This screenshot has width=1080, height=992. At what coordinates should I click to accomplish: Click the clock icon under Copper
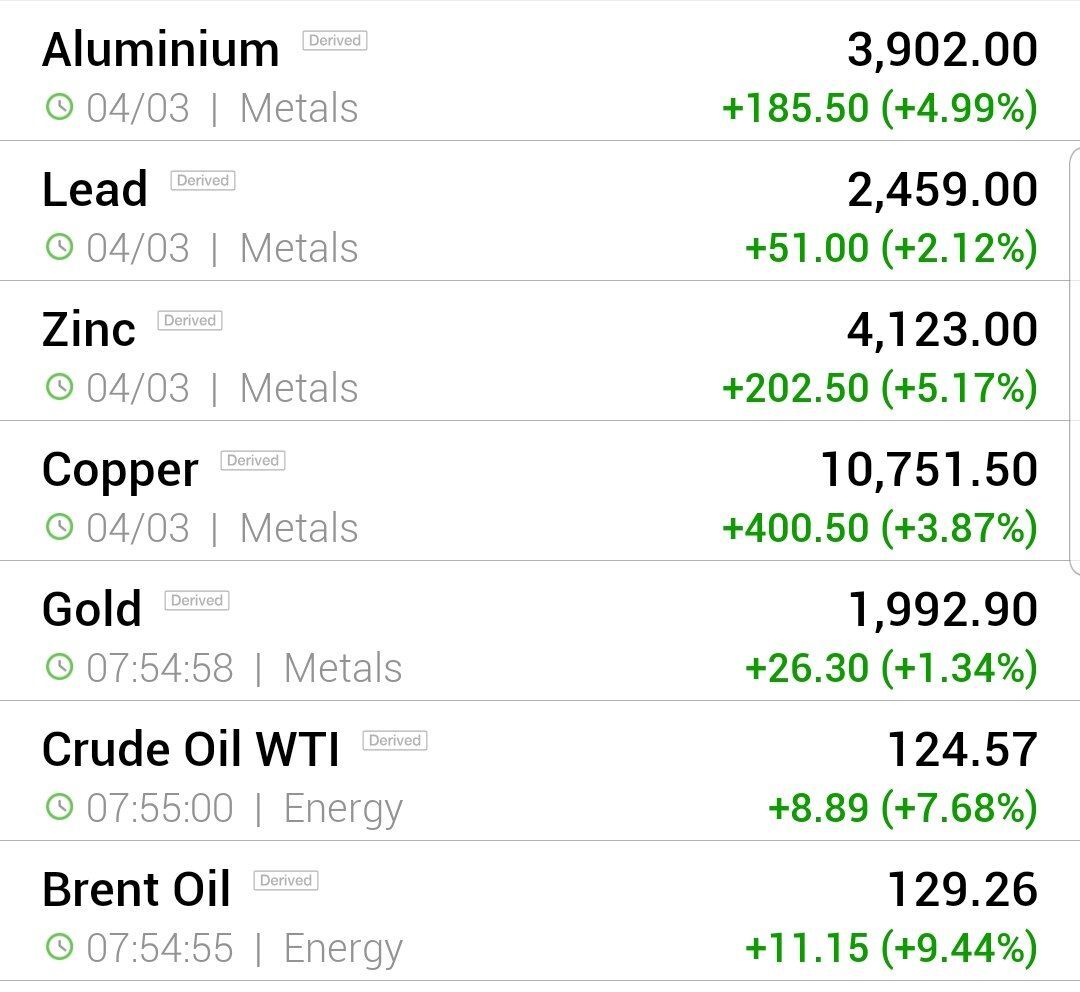point(59,527)
